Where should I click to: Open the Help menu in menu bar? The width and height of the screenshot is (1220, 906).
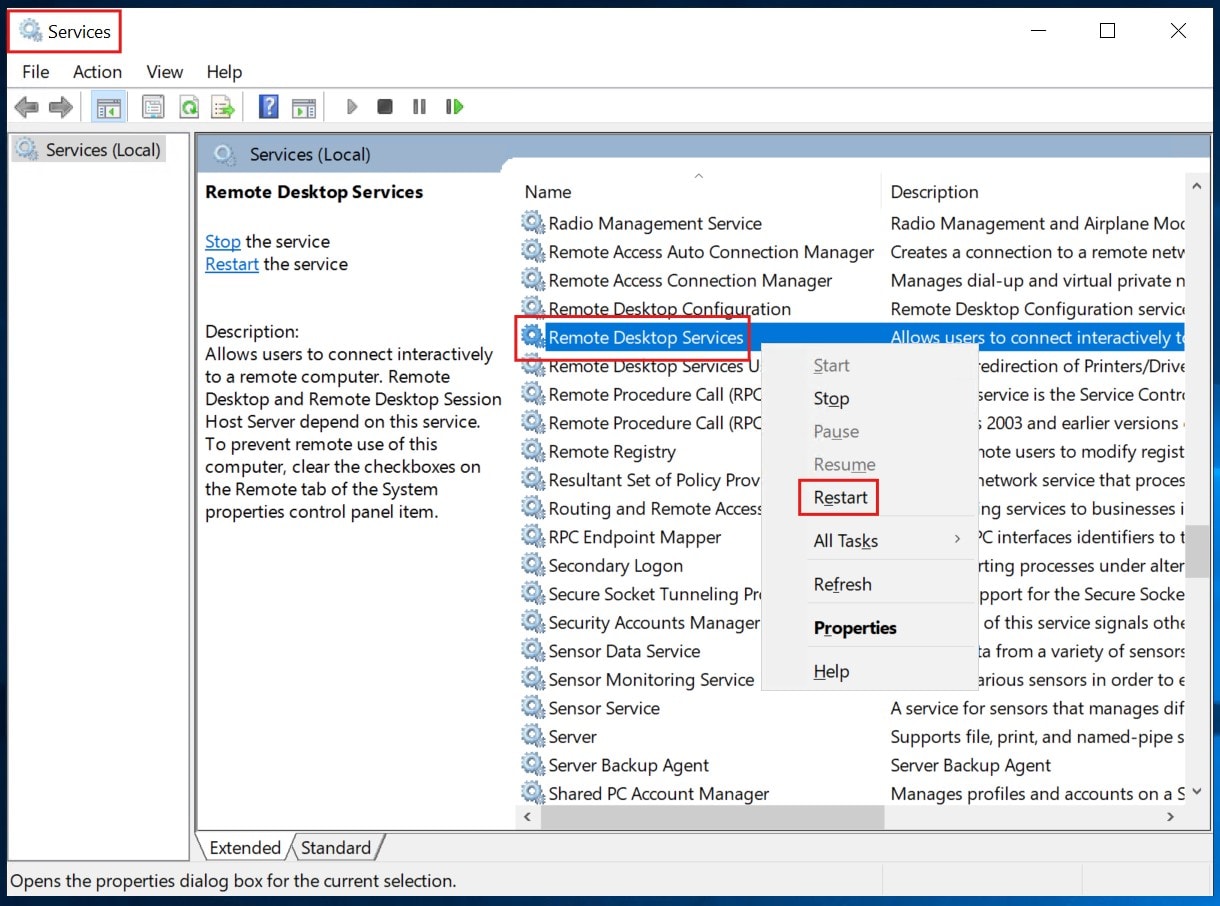click(x=224, y=72)
